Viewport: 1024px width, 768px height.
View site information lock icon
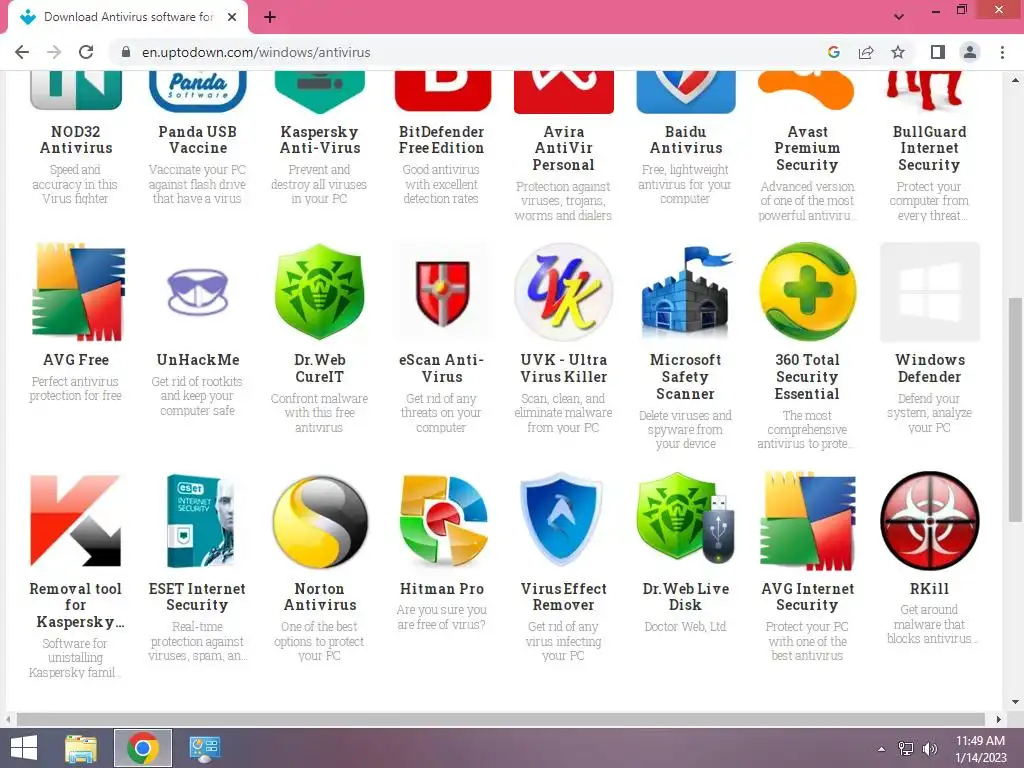coord(126,52)
